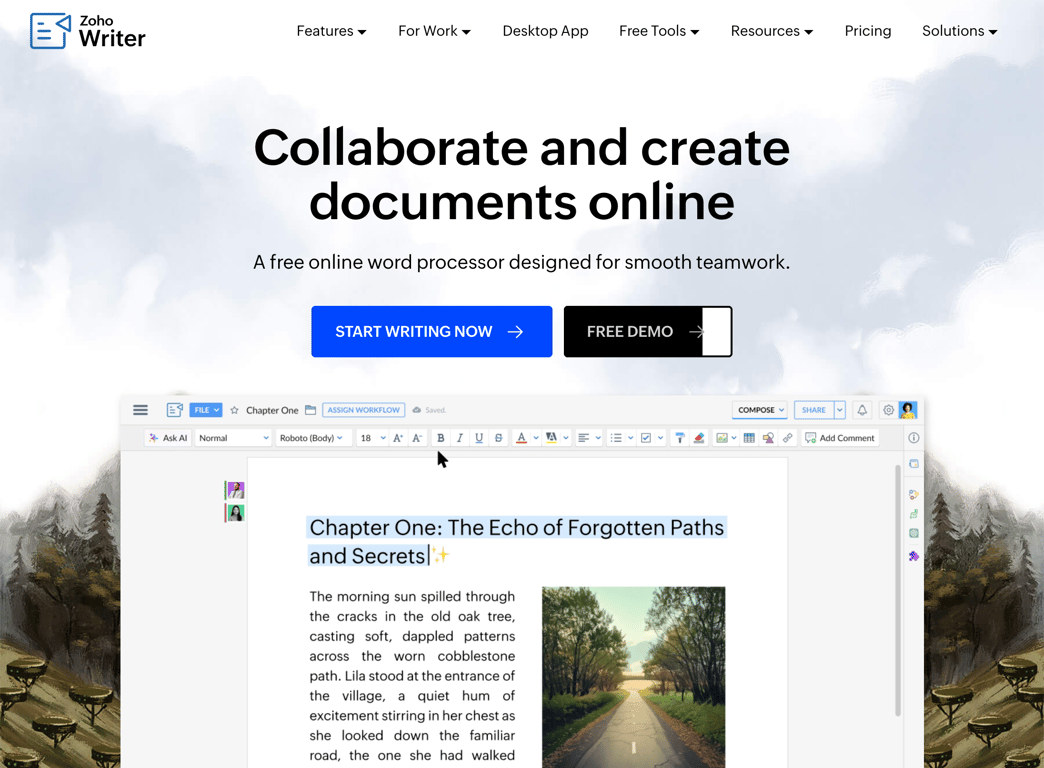Click the ASSIGN WORKFLOW button

[362, 410]
